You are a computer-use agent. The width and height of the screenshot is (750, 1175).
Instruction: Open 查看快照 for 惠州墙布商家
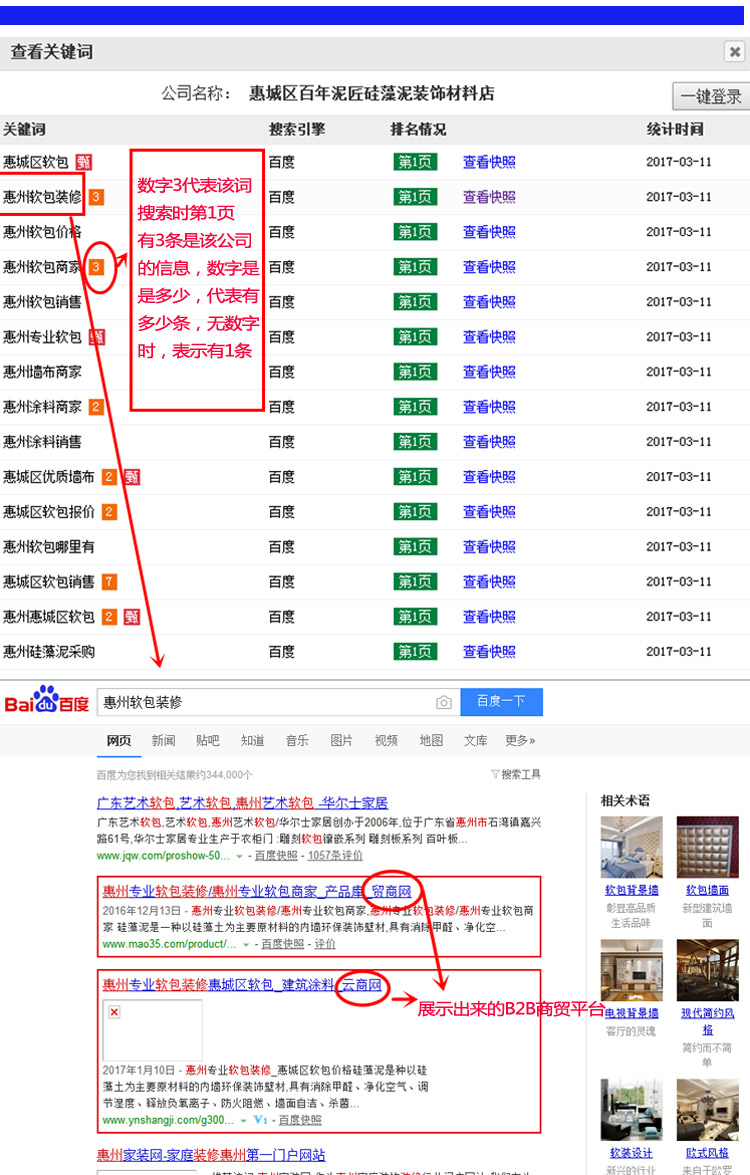[x=489, y=372]
